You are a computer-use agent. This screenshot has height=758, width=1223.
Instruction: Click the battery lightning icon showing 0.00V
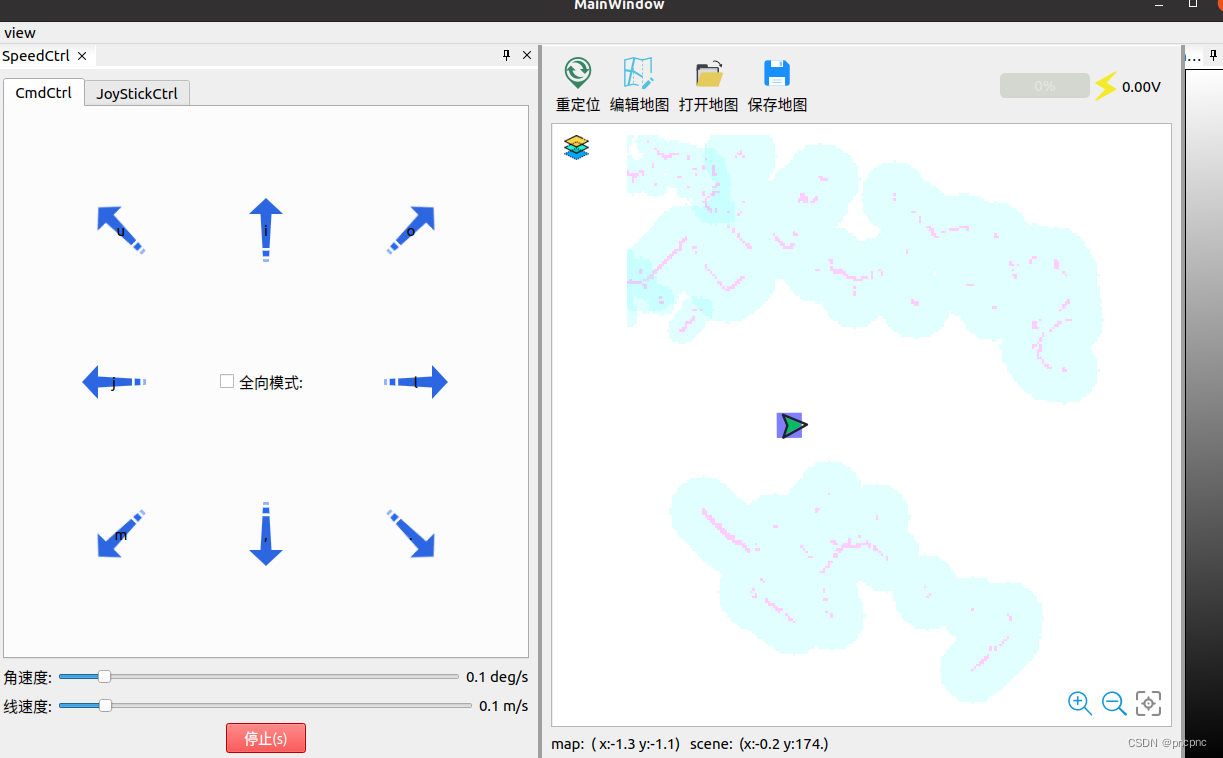(x=1105, y=86)
